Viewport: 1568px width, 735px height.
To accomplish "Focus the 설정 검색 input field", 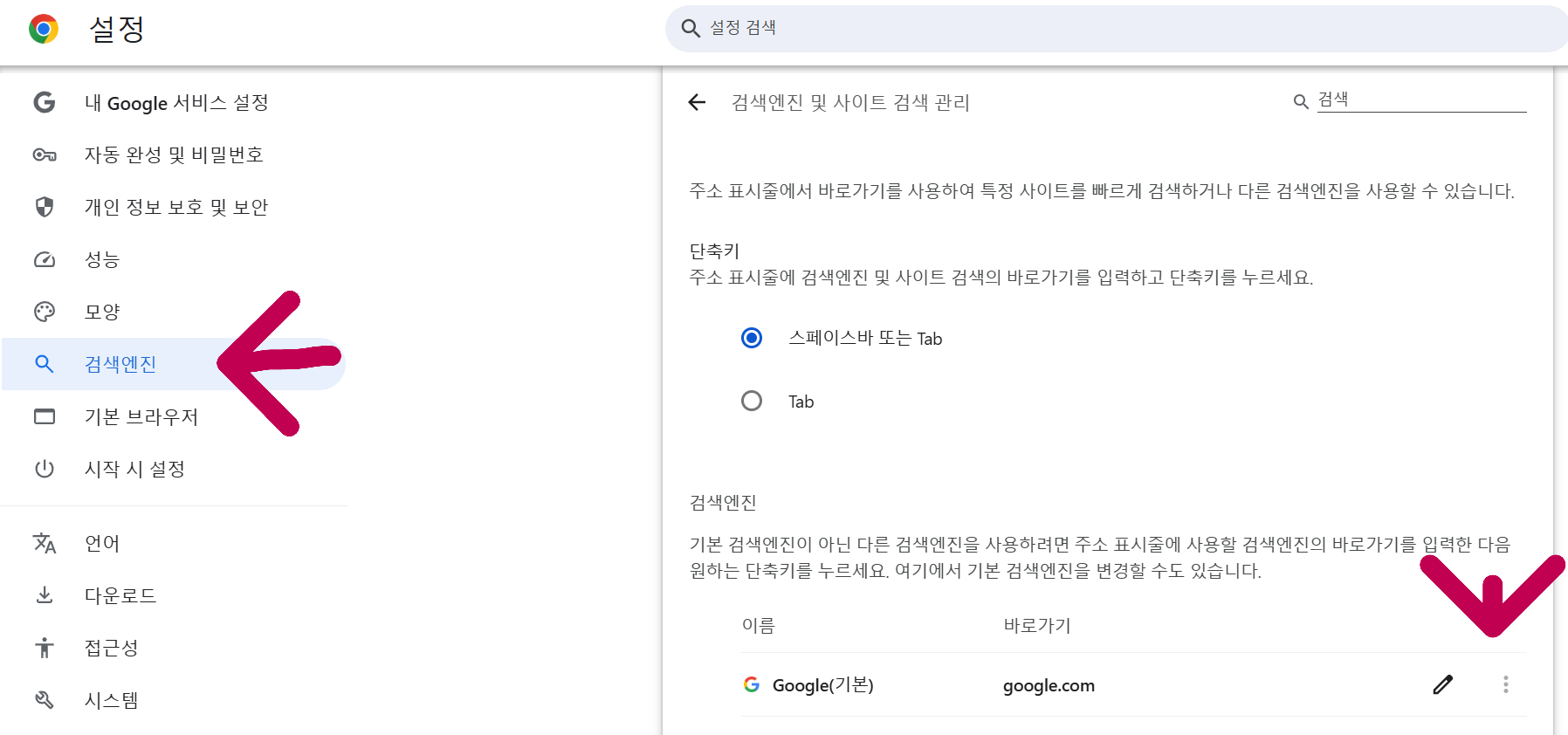I will (1117, 28).
